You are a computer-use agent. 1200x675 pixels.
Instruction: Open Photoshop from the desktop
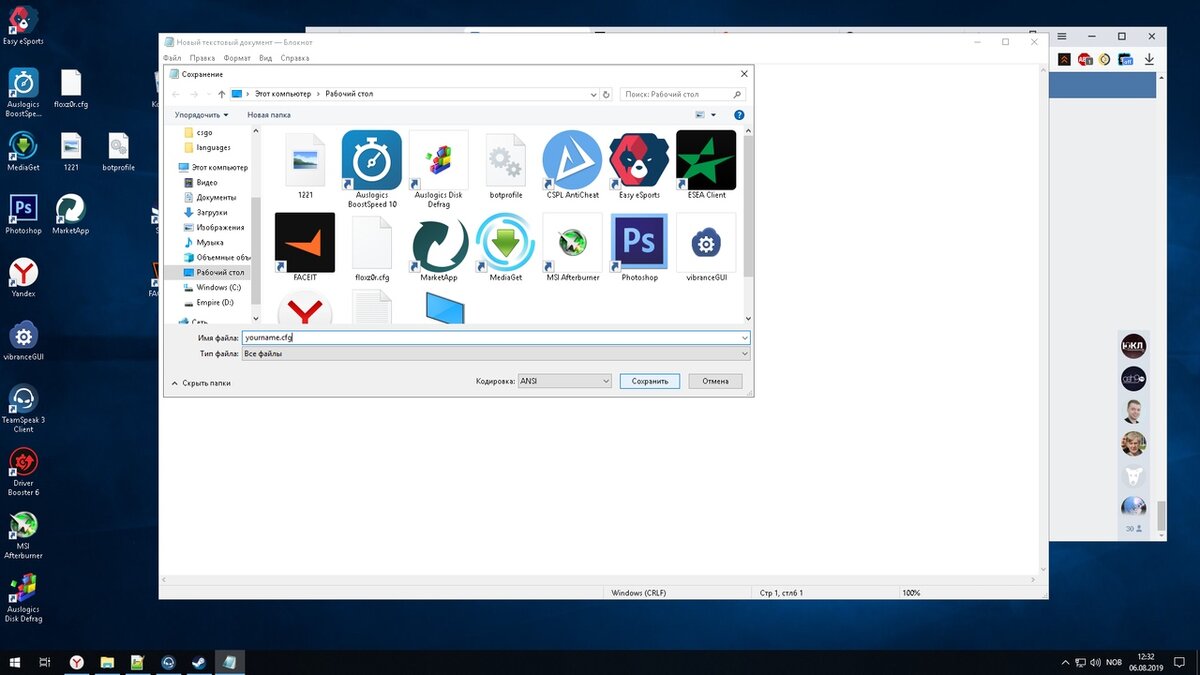[x=23, y=214]
